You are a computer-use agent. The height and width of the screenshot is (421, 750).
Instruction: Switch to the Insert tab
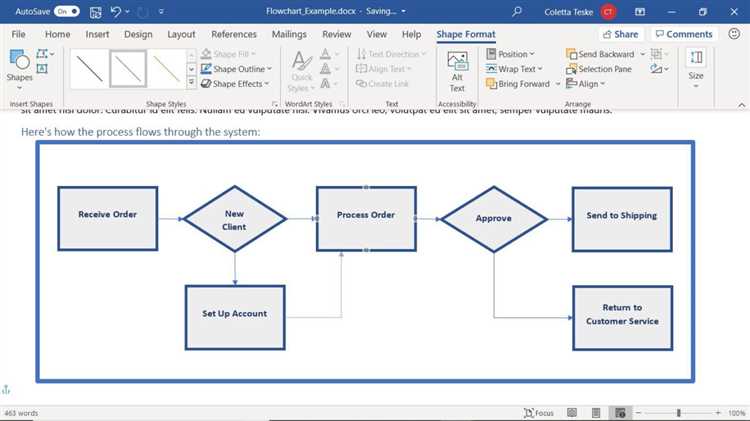tap(97, 34)
